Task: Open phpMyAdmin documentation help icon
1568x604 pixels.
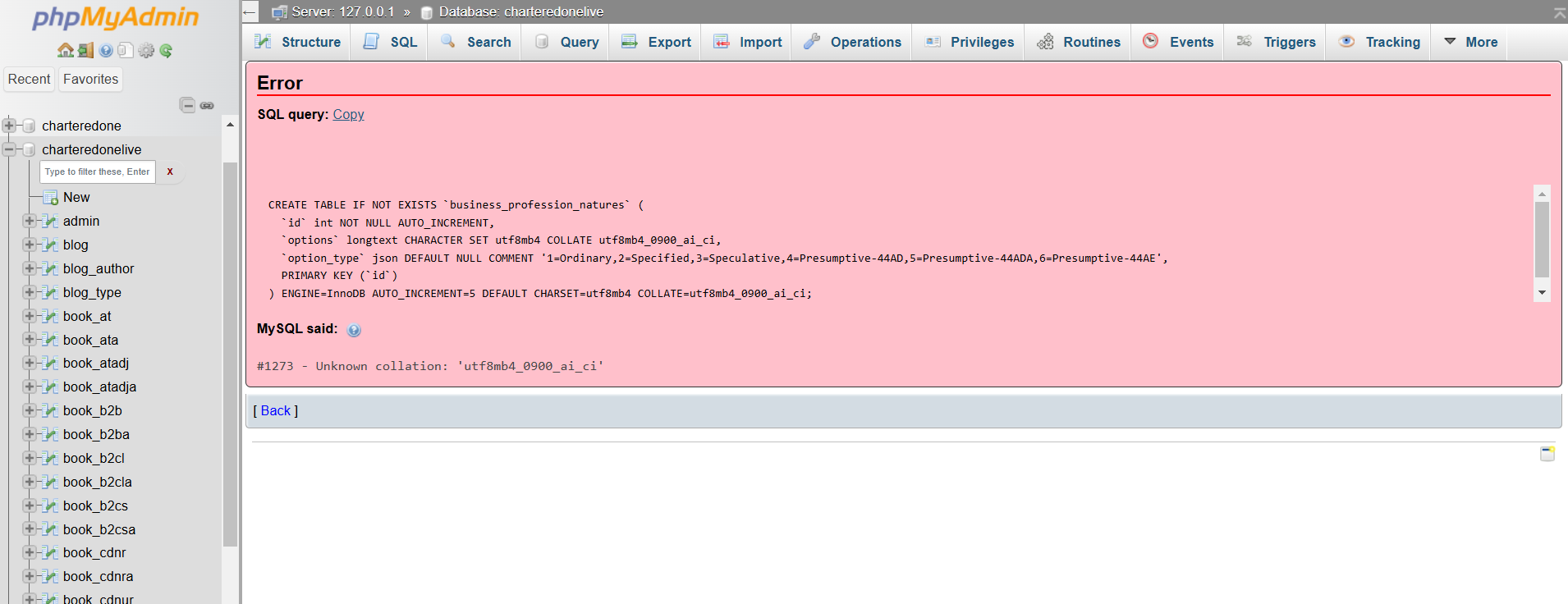Action: point(106,51)
